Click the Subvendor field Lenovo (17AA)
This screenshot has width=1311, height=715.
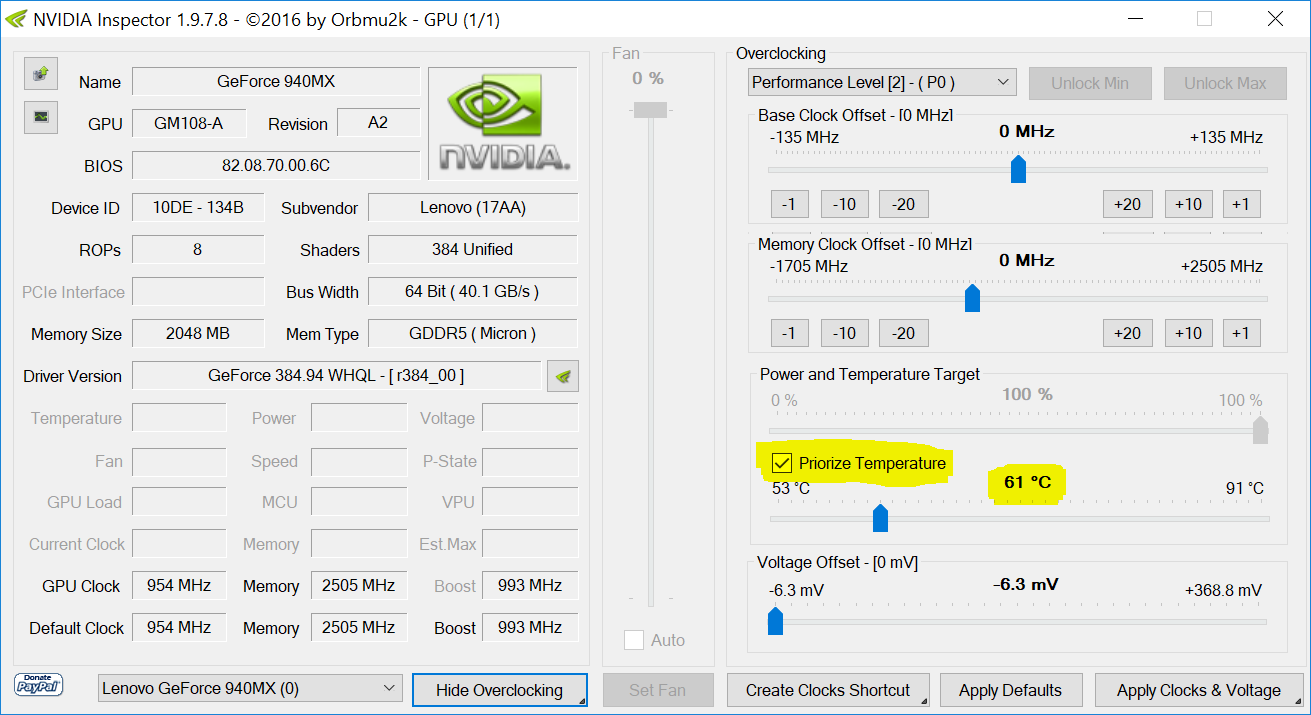473,208
